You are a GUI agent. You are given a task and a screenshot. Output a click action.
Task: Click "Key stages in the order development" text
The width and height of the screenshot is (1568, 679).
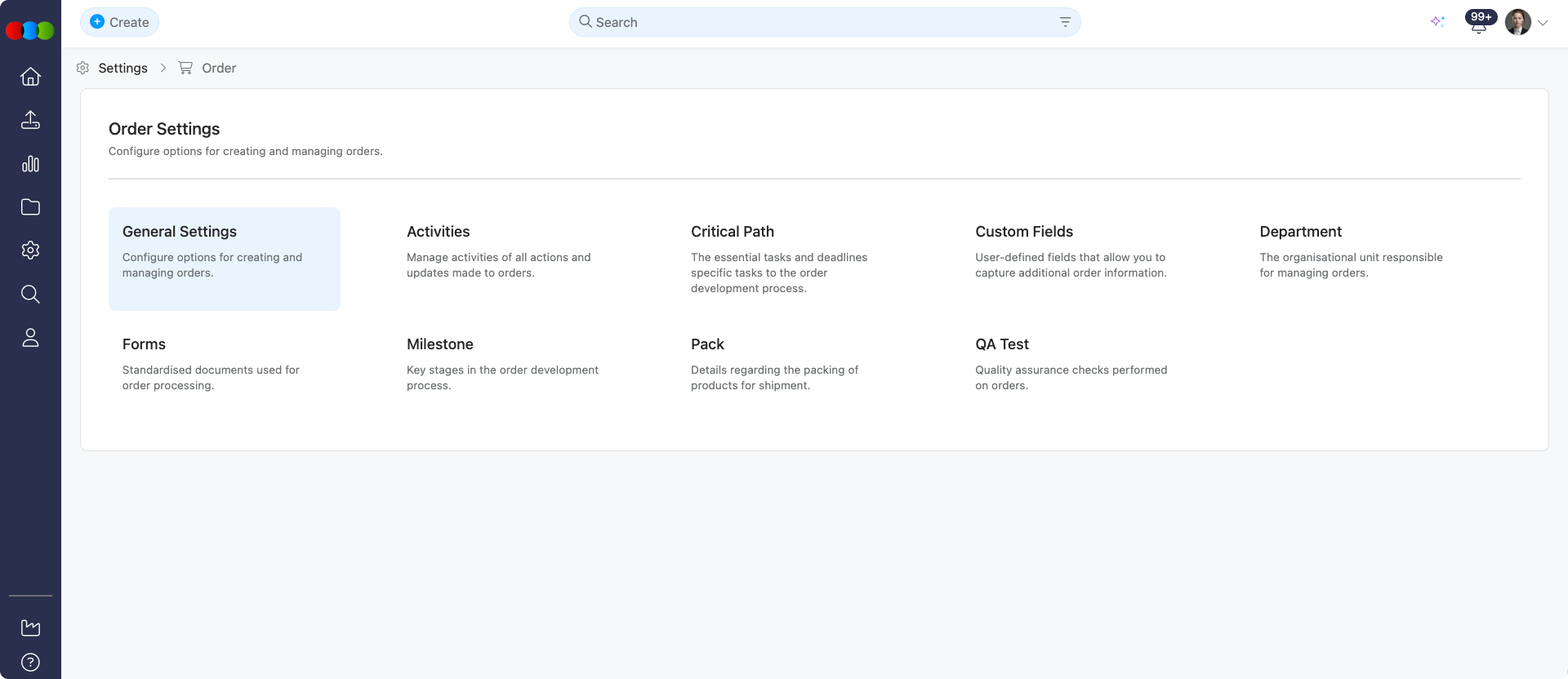click(x=502, y=370)
